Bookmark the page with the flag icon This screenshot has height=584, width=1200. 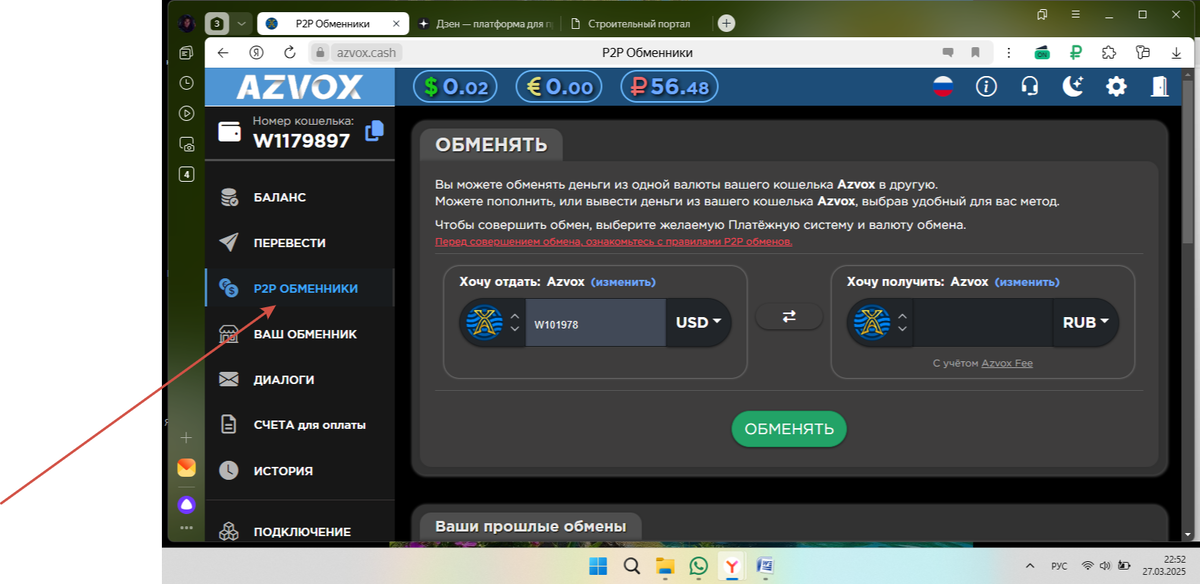[x=974, y=52]
